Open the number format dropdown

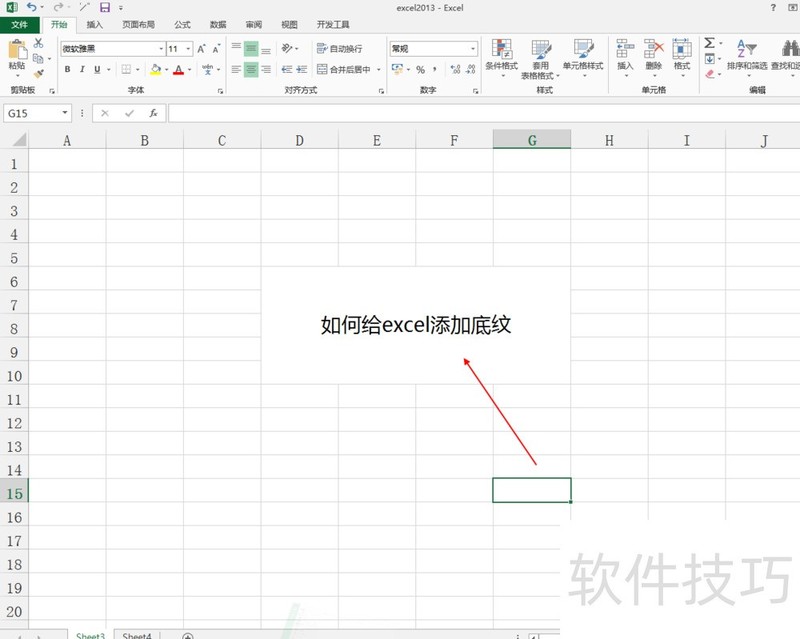click(x=473, y=48)
